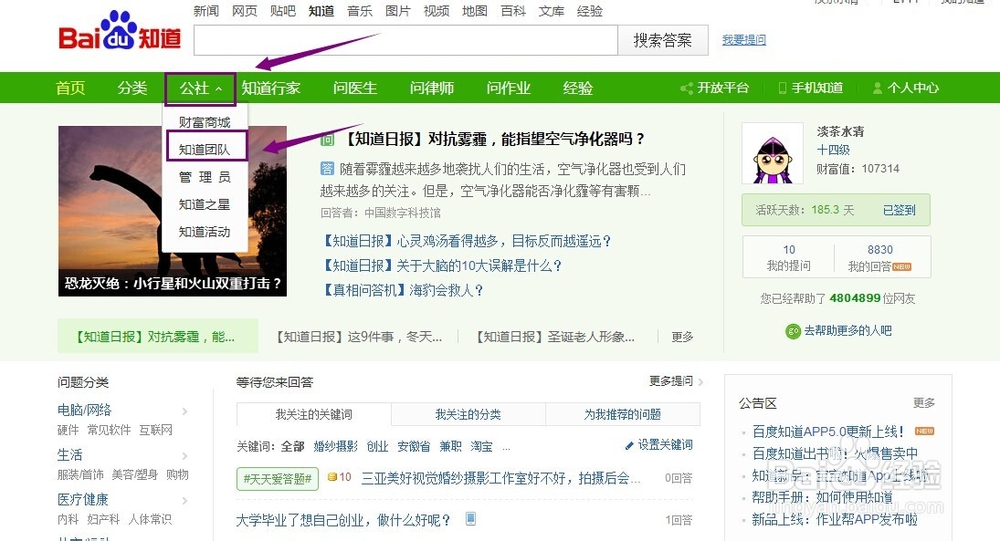Open 关于大脑的10大误解是什么 link
The height and width of the screenshot is (541, 1000).
[441, 265]
